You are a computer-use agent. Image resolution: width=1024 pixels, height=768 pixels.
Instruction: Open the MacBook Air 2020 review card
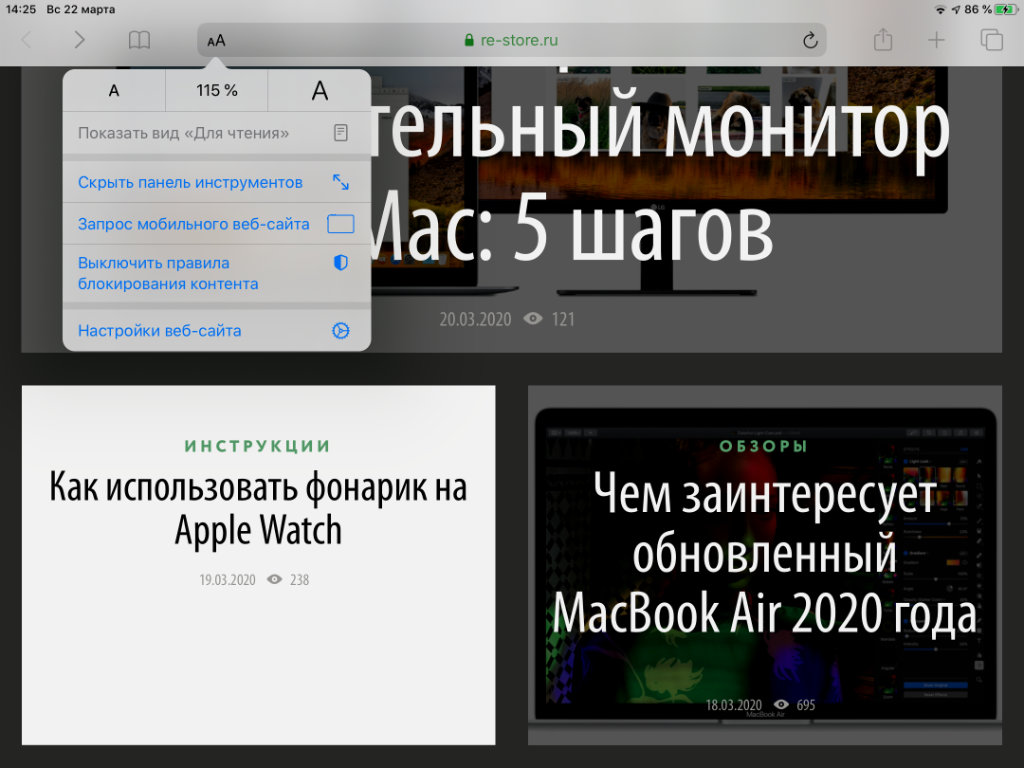point(765,567)
